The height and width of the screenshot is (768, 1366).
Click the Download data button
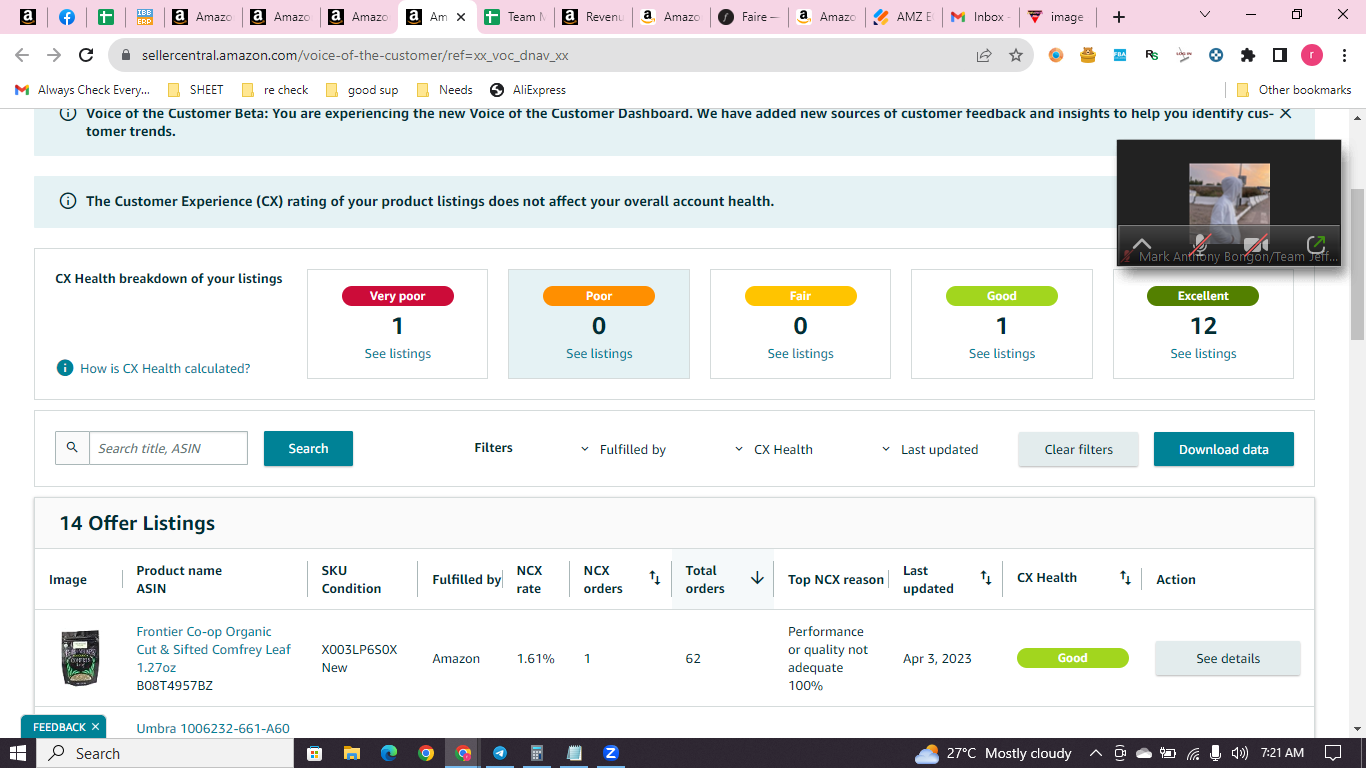1223,449
